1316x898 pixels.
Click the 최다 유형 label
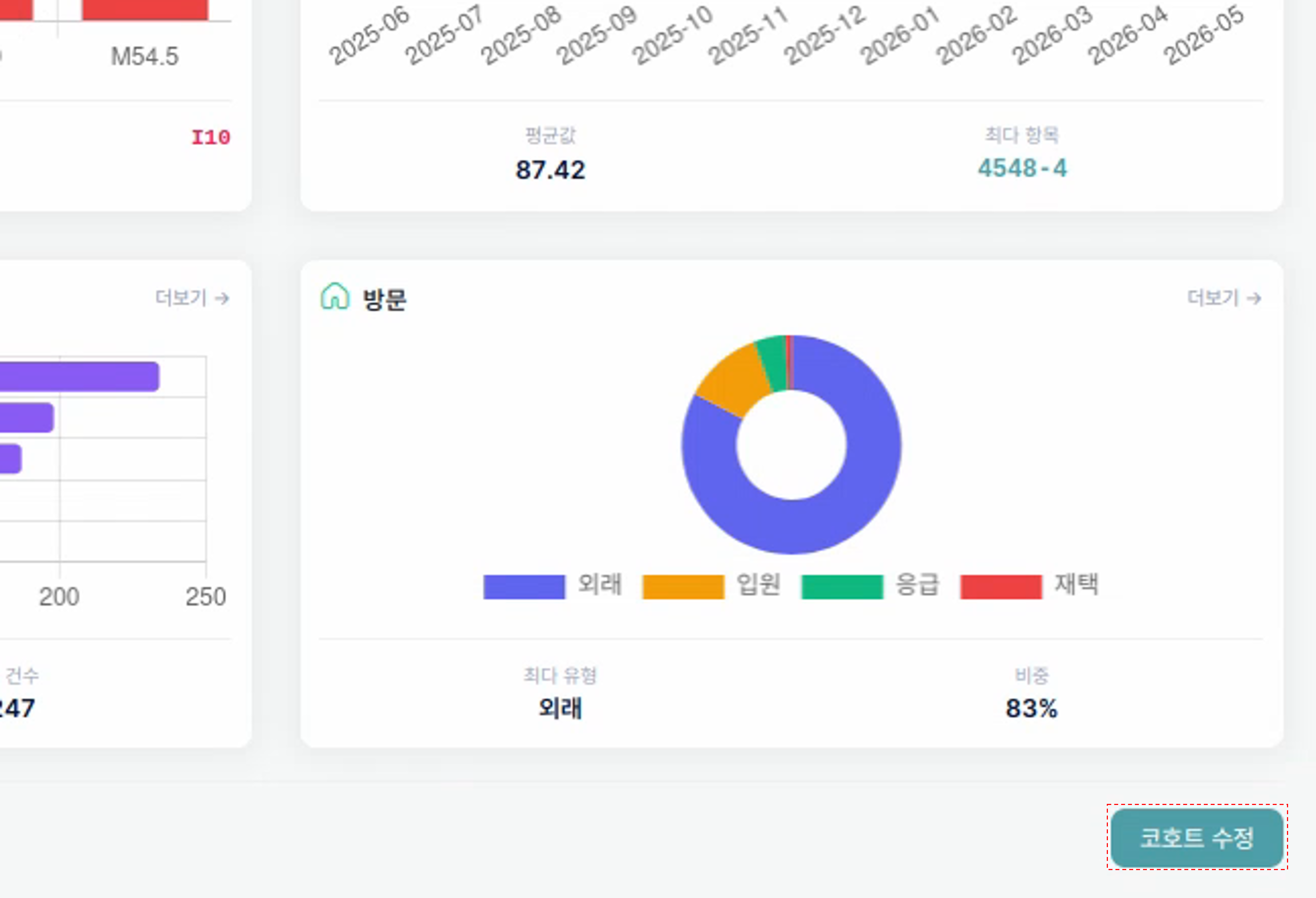[x=560, y=675]
